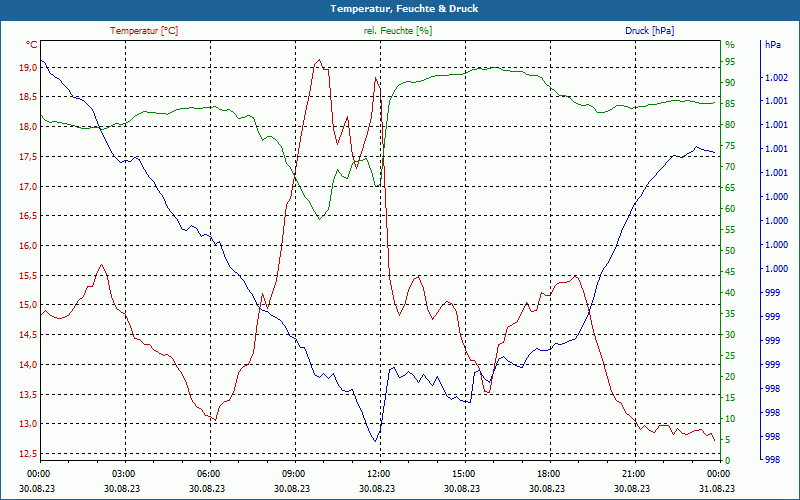Click green humidity axis value '45'
Screen dimensions: 800x500
[x=730, y=271]
